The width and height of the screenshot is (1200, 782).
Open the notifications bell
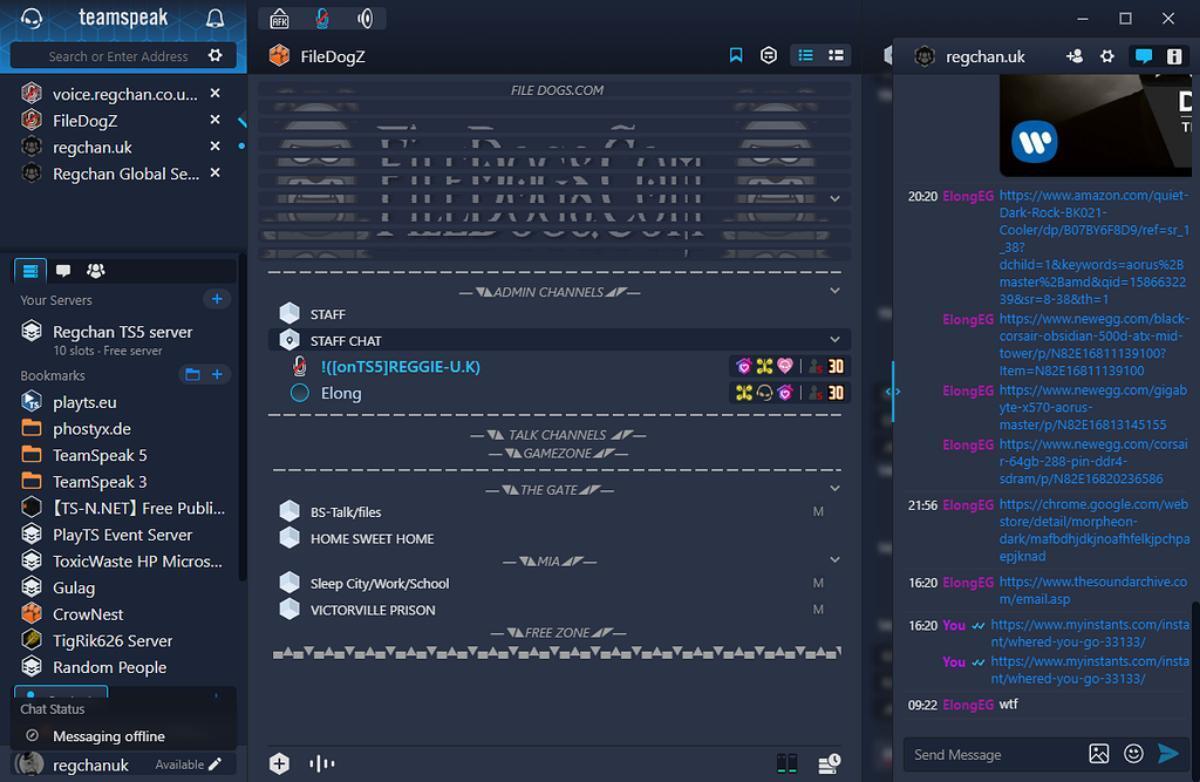(x=215, y=18)
